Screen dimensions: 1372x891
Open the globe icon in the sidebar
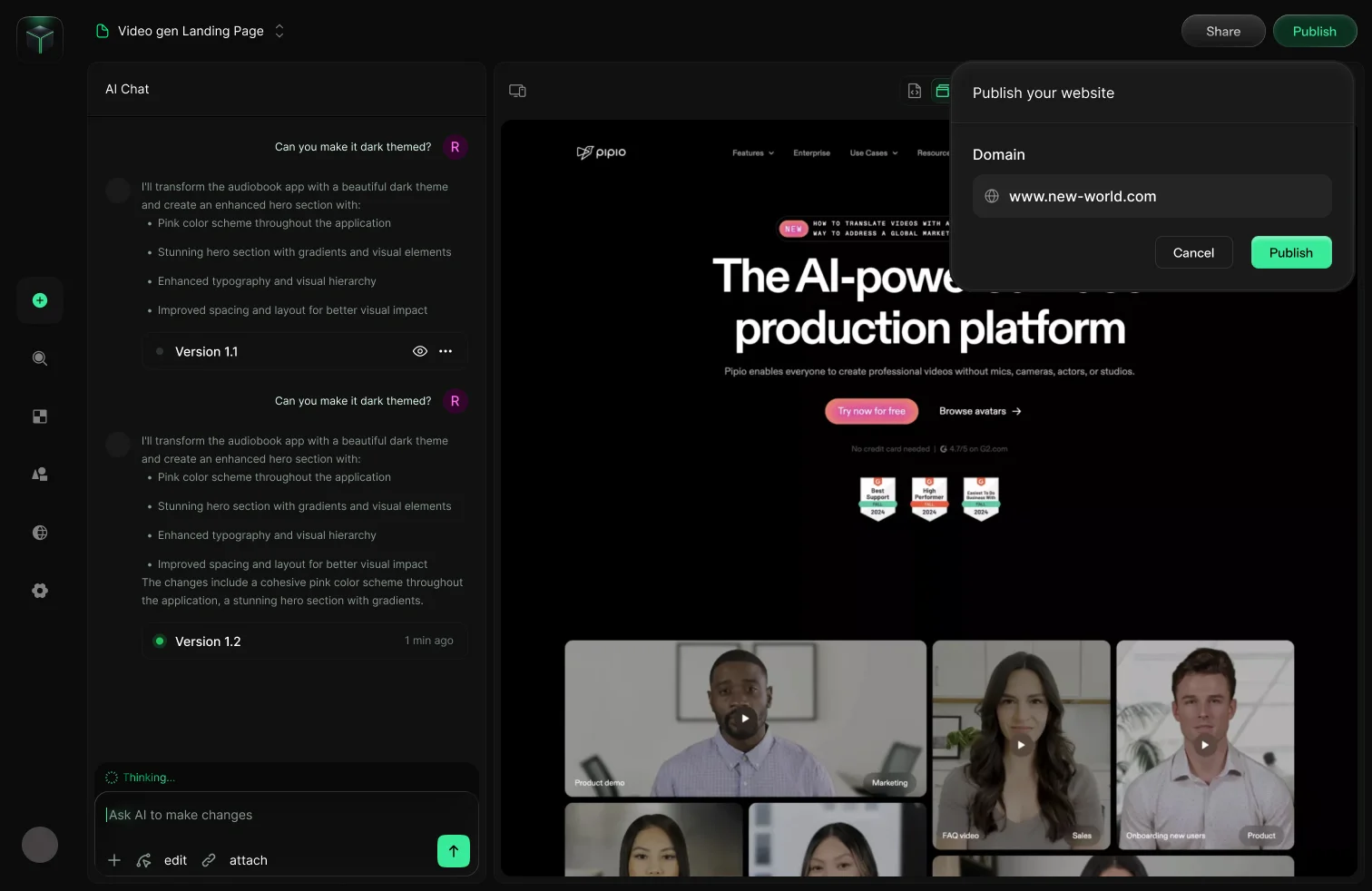(x=40, y=533)
